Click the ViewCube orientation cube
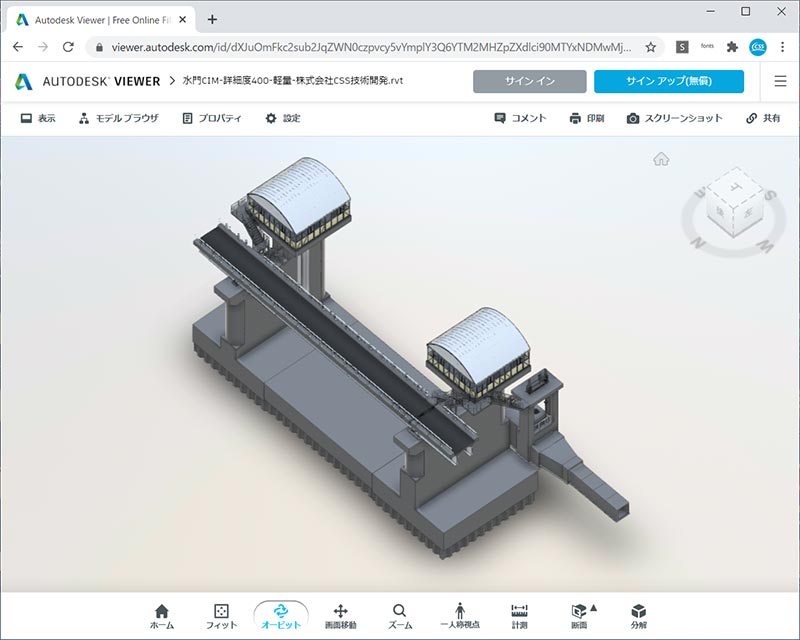The image size is (800, 640). (x=735, y=204)
